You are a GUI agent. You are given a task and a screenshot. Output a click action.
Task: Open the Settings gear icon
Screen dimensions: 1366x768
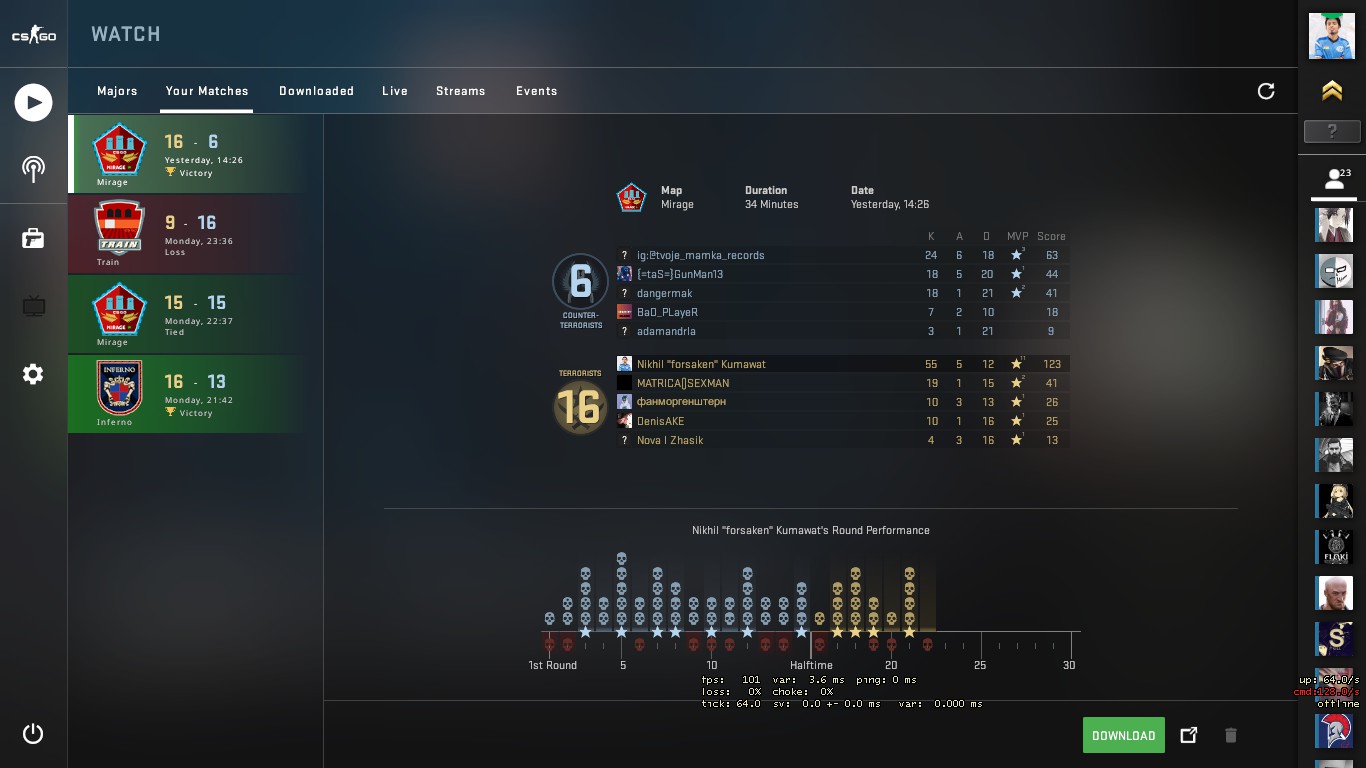33,374
